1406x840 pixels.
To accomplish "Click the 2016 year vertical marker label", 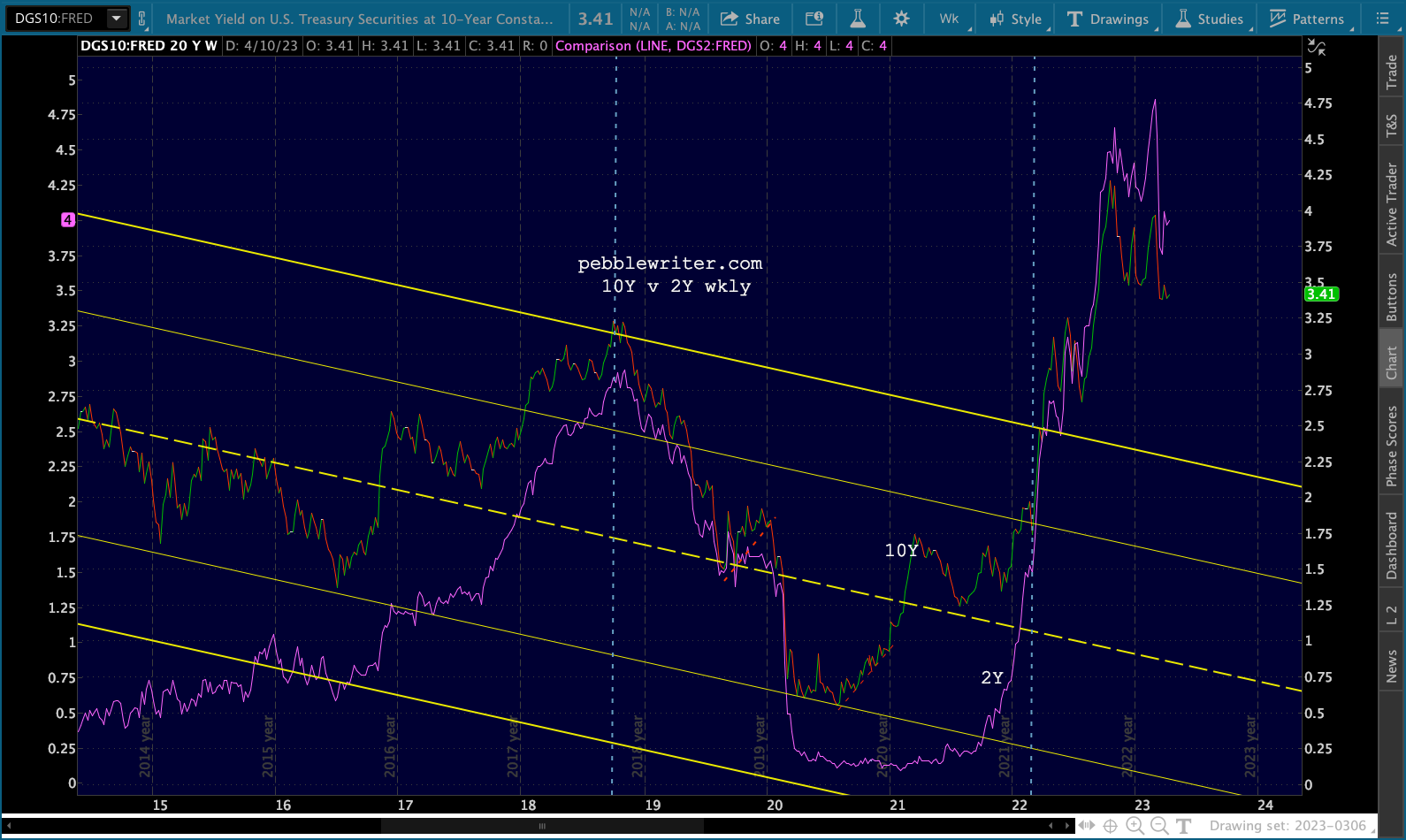I will tap(389, 747).
